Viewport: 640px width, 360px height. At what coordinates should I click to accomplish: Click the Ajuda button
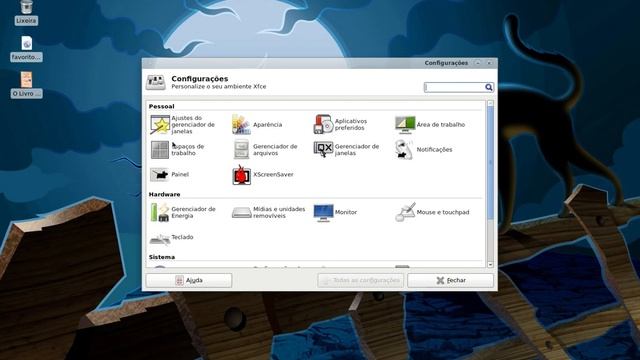click(x=189, y=280)
